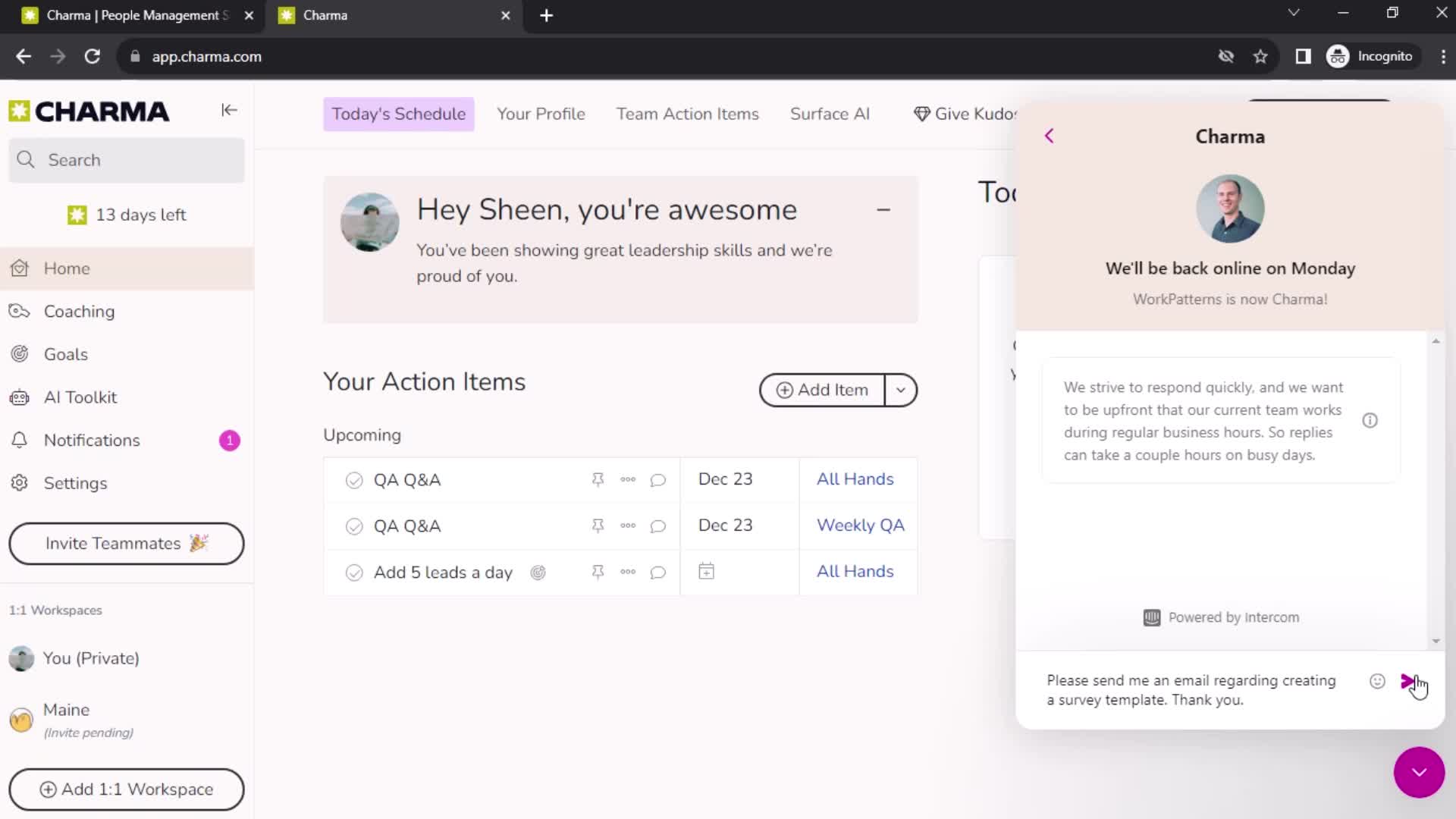
Task: Expand the Add Item dropdown arrow
Action: (x=901, y=390)
